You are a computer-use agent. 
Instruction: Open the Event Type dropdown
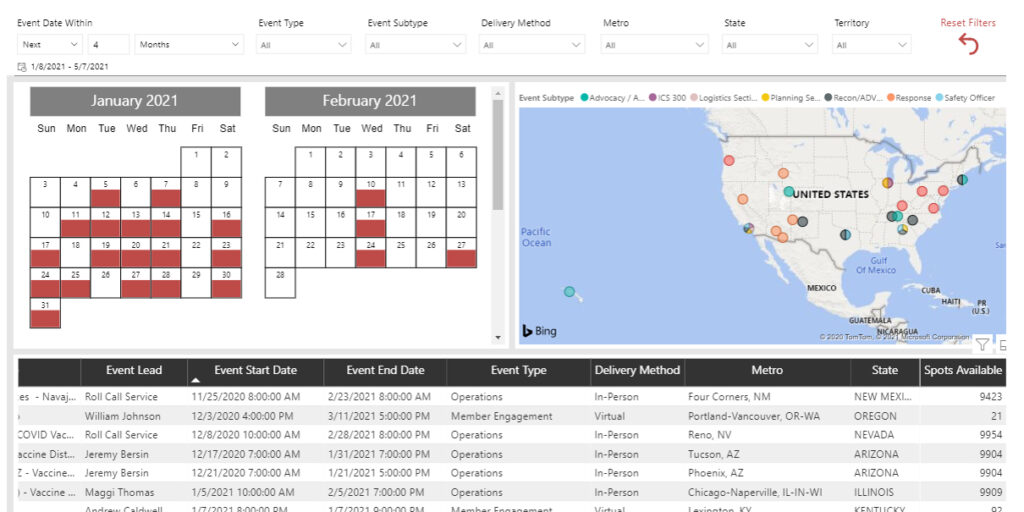click(304, 45)
